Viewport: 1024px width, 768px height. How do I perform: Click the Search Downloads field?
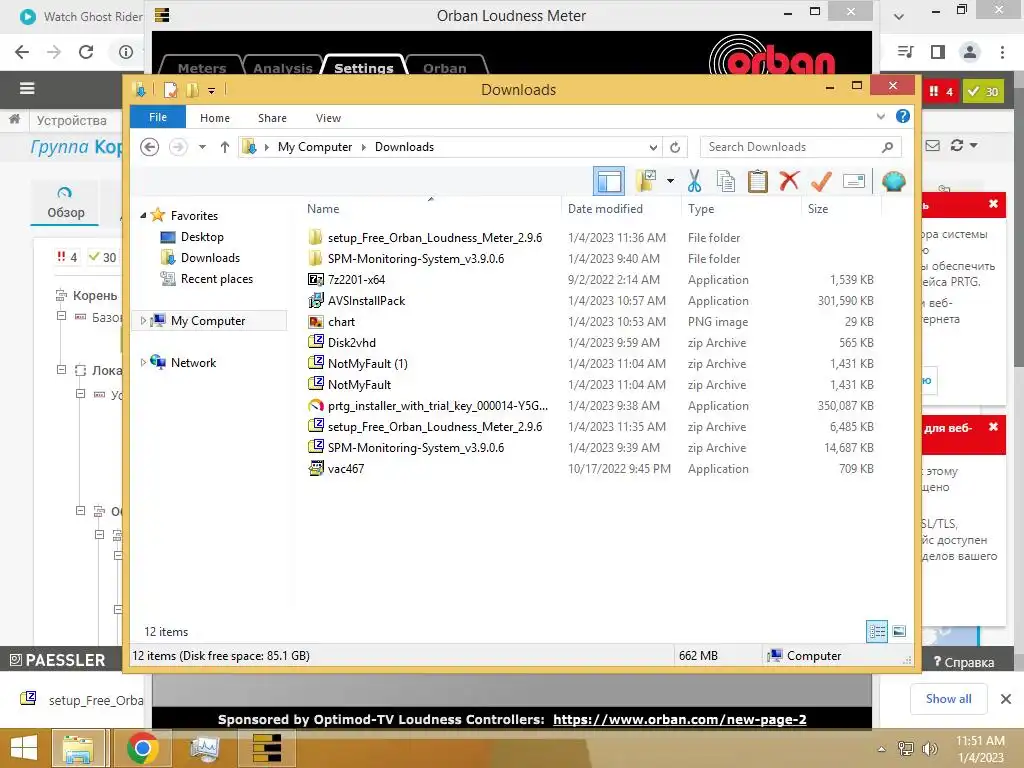click(x=801, y=147)
